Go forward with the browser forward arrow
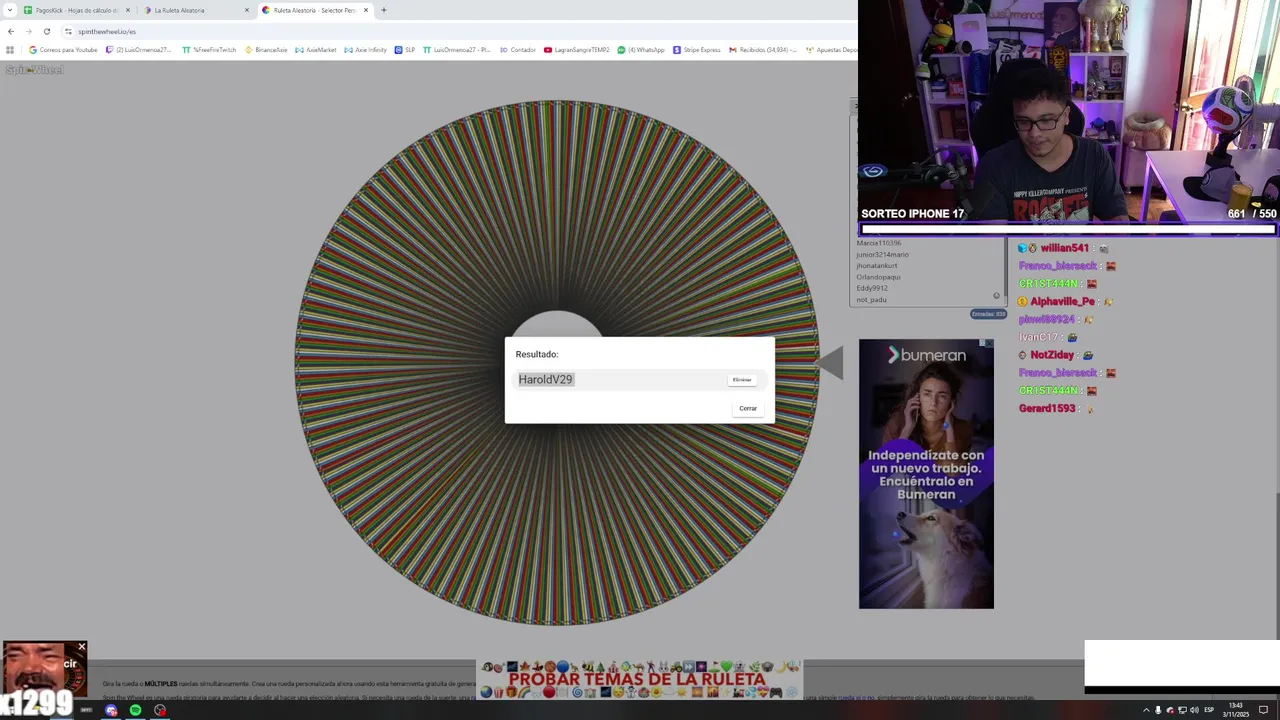1280x720 pixels. [28, 31]
